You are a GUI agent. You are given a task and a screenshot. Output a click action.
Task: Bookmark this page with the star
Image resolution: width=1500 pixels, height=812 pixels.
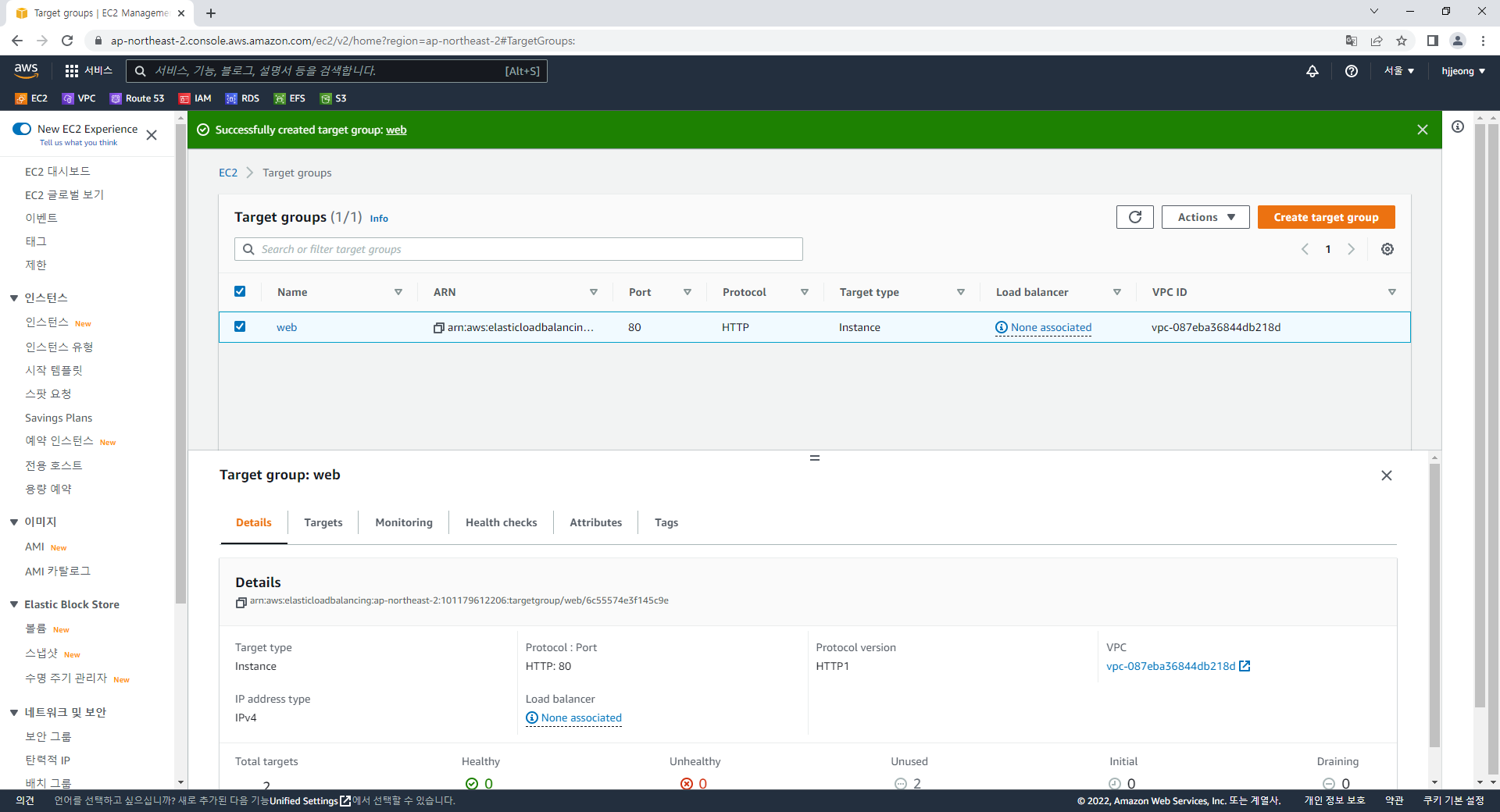1402,41
